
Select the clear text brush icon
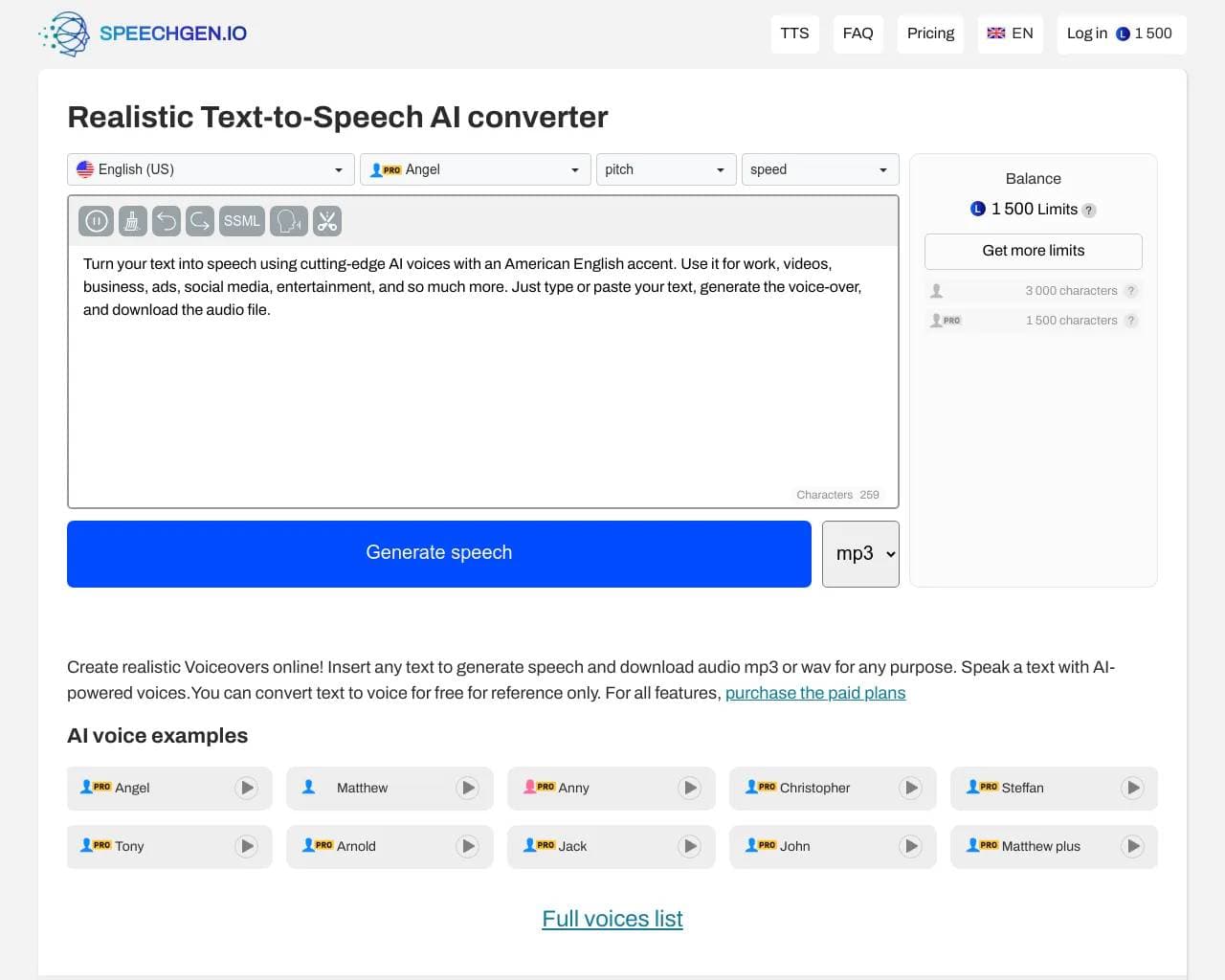132,220
